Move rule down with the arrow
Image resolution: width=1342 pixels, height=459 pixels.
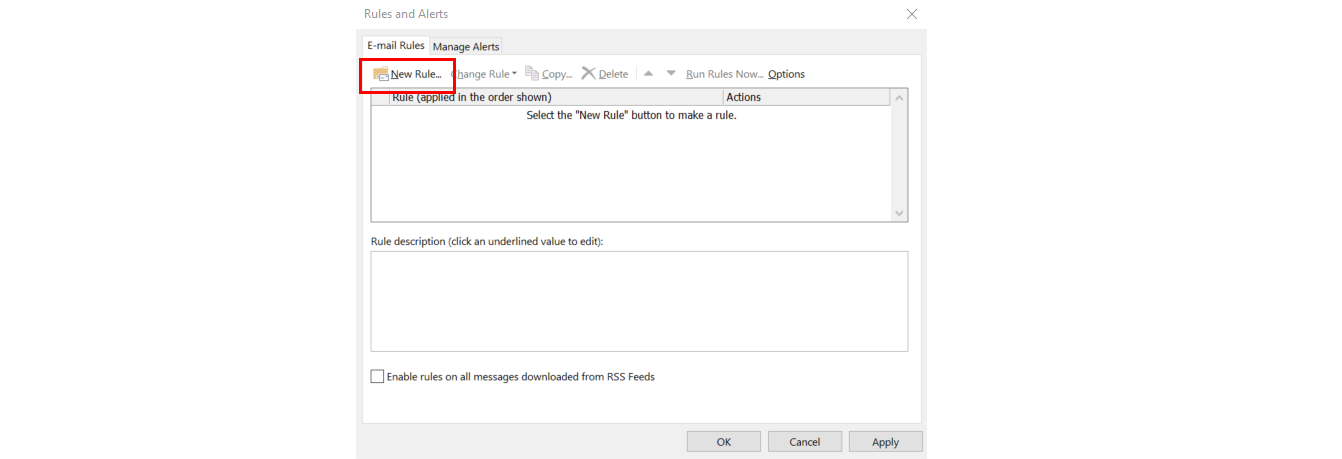coord(671,73)
